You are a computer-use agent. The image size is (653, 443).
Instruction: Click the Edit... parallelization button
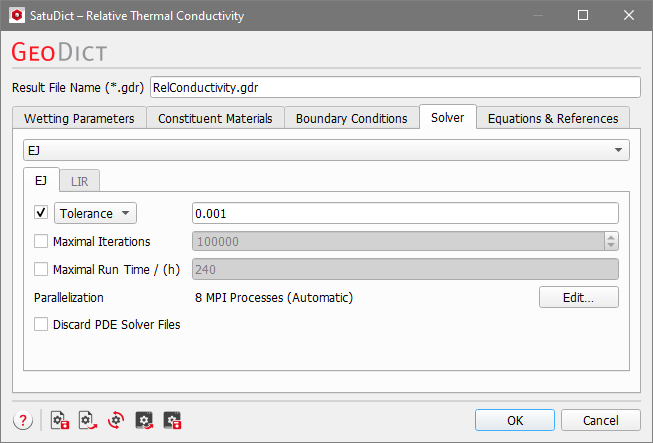[x=578, y=297]
